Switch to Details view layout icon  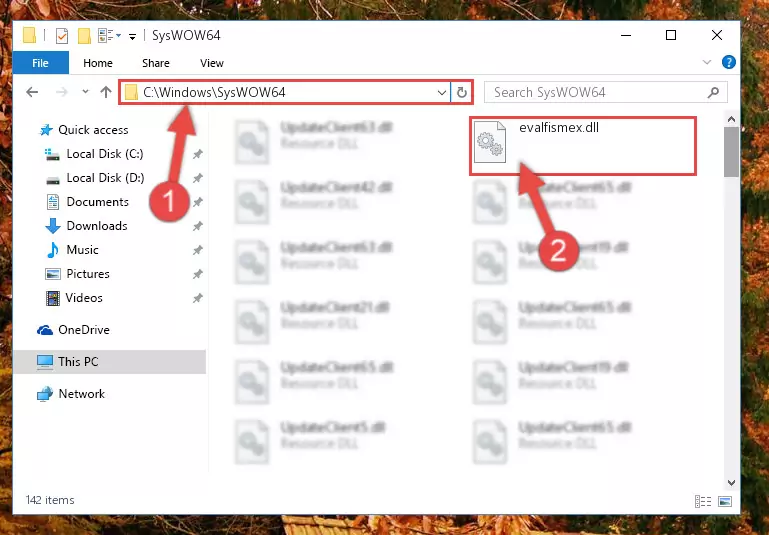pos(703,501)
